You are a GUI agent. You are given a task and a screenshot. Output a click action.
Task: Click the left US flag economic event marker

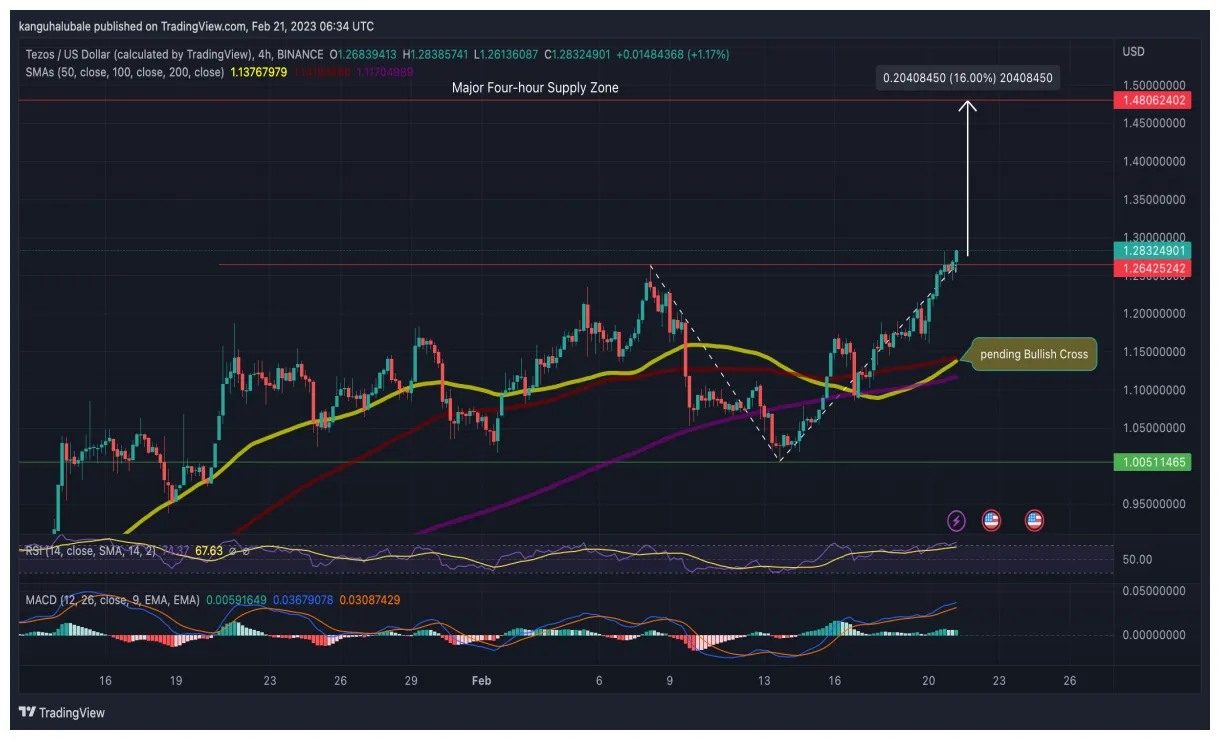coord(990,520)
